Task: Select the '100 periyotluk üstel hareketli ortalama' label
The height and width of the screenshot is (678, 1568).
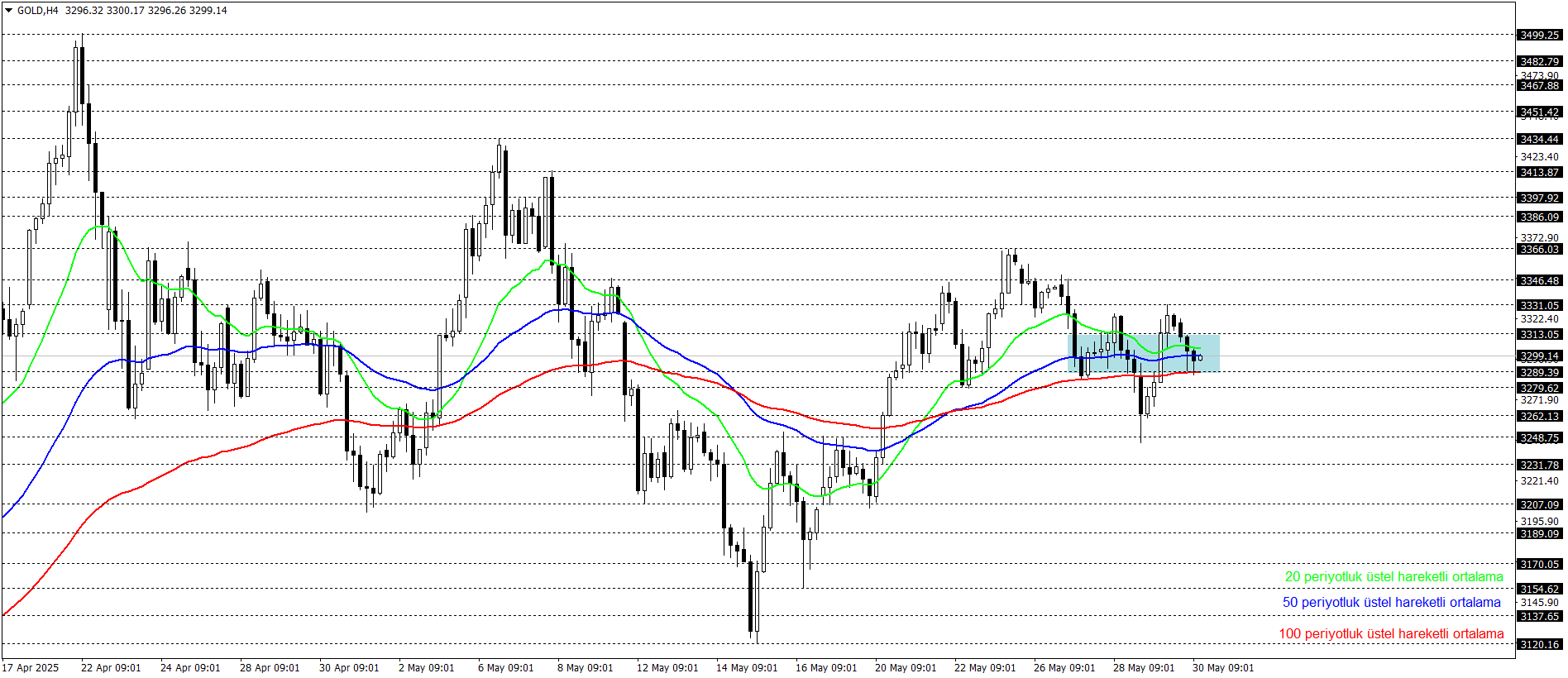Action: click(1391, 634)
